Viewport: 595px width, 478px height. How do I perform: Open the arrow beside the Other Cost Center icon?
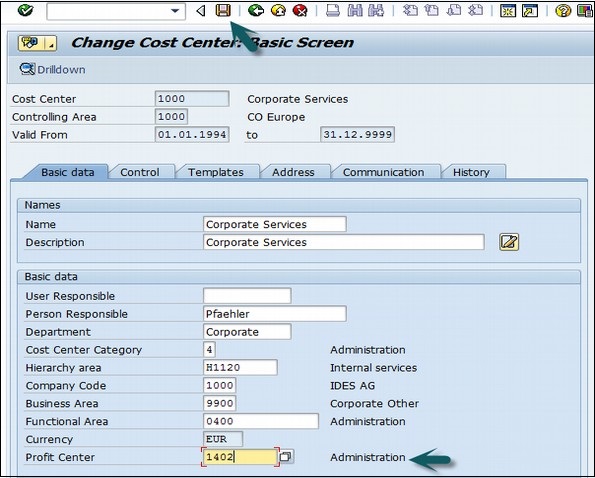(x=51, y=43)
